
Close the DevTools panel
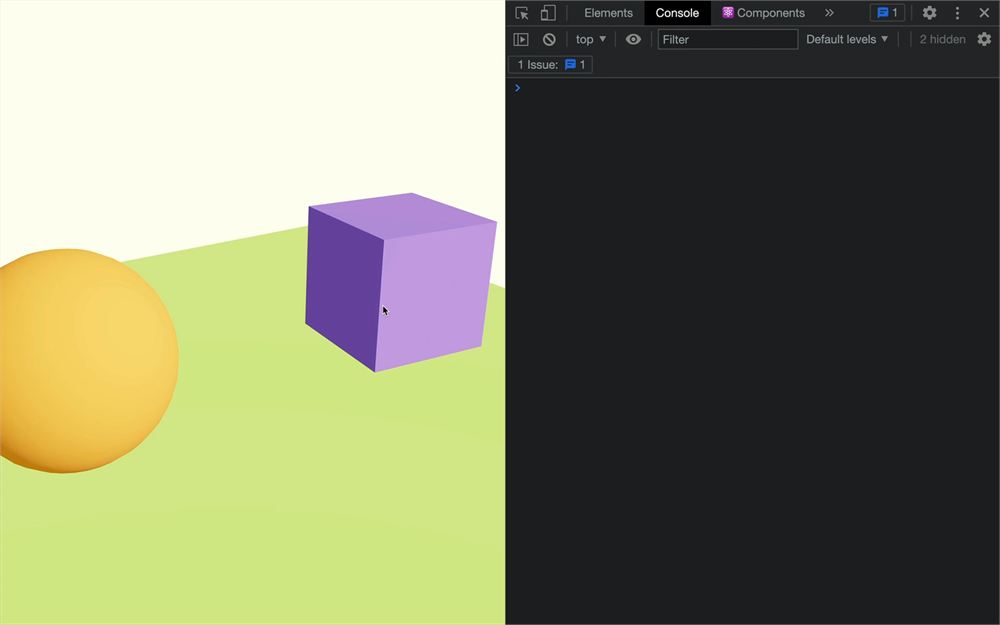click(984, 13)
